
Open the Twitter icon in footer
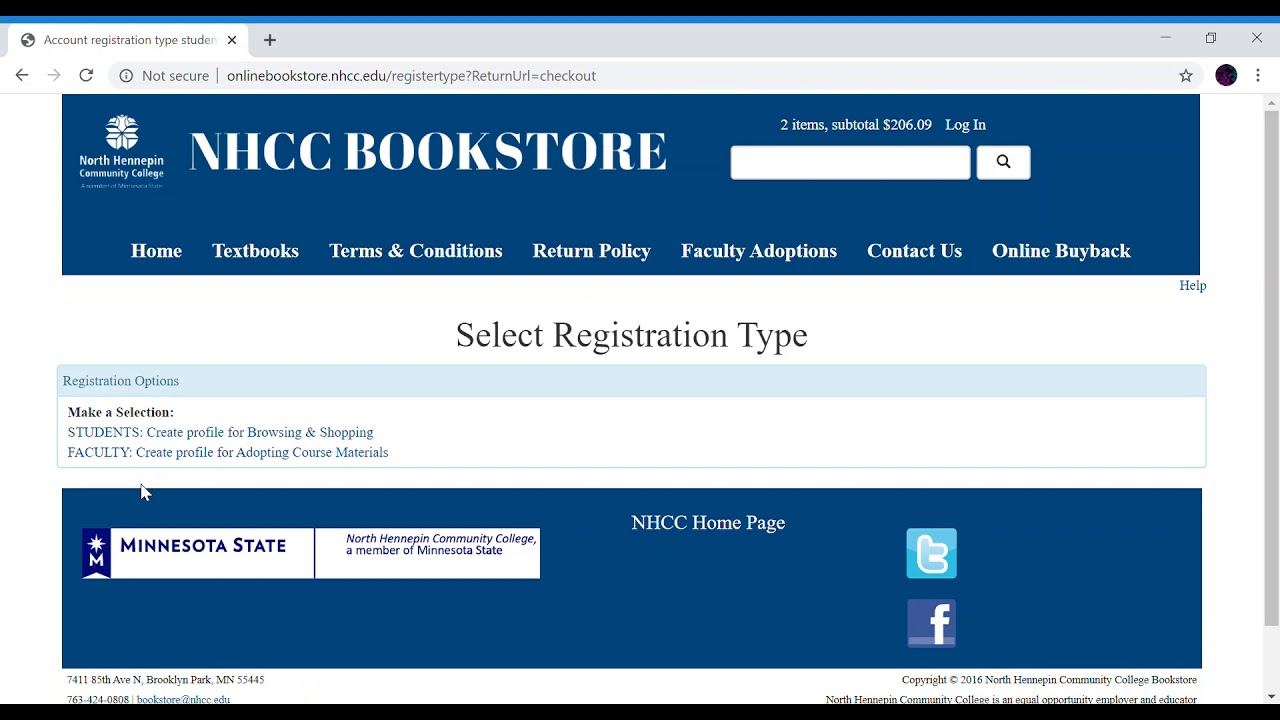click(931, 553)
